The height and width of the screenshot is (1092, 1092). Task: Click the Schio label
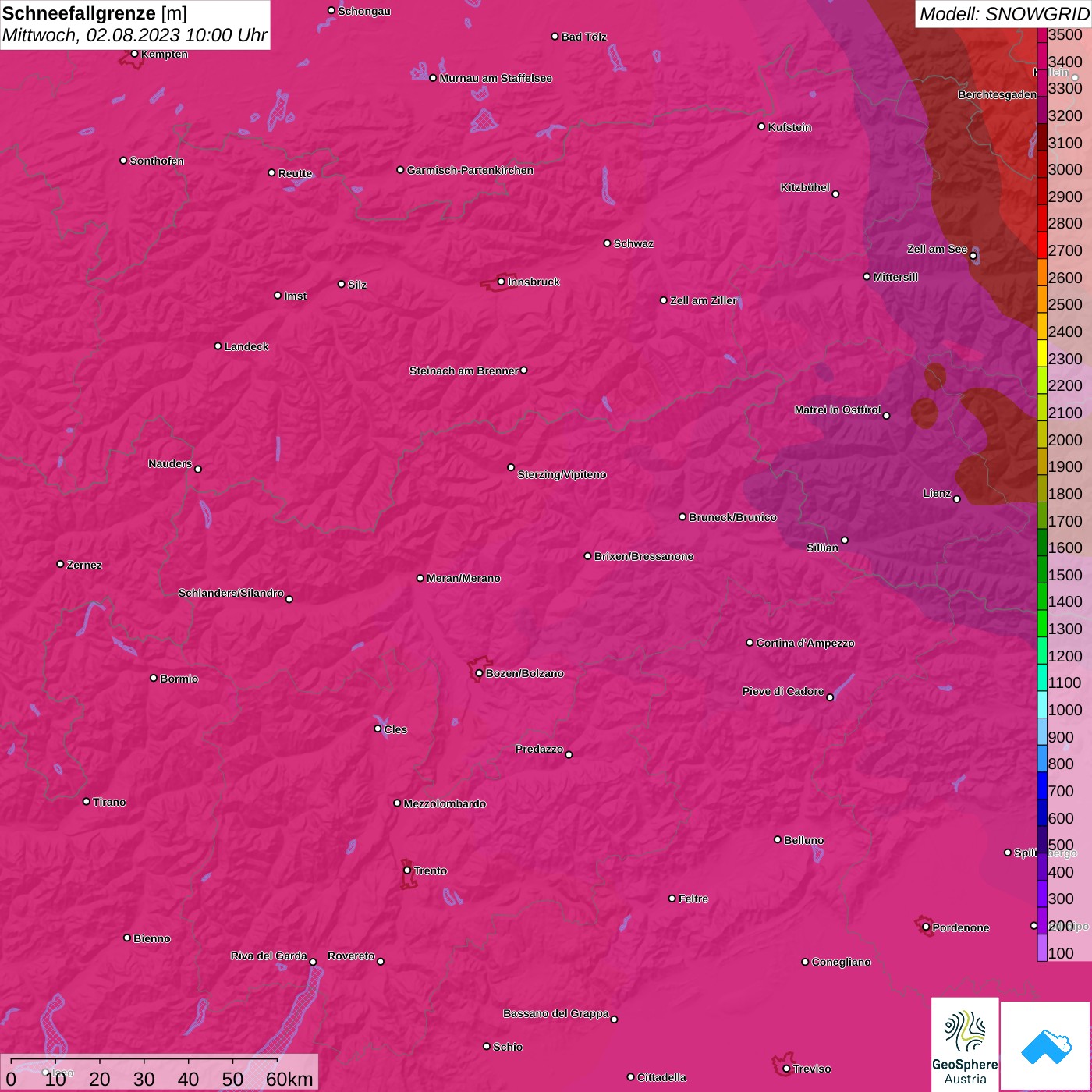508,1047
